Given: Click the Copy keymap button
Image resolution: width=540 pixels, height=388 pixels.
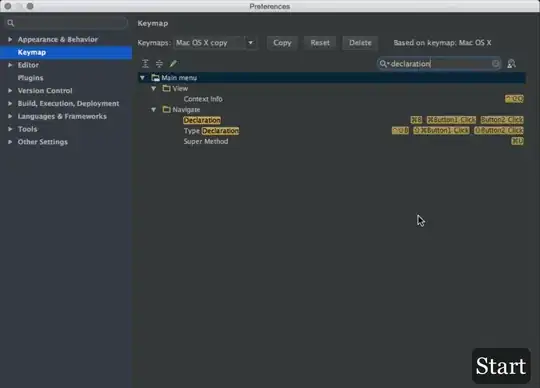Looking at the screenshot, I should [282, 43].
